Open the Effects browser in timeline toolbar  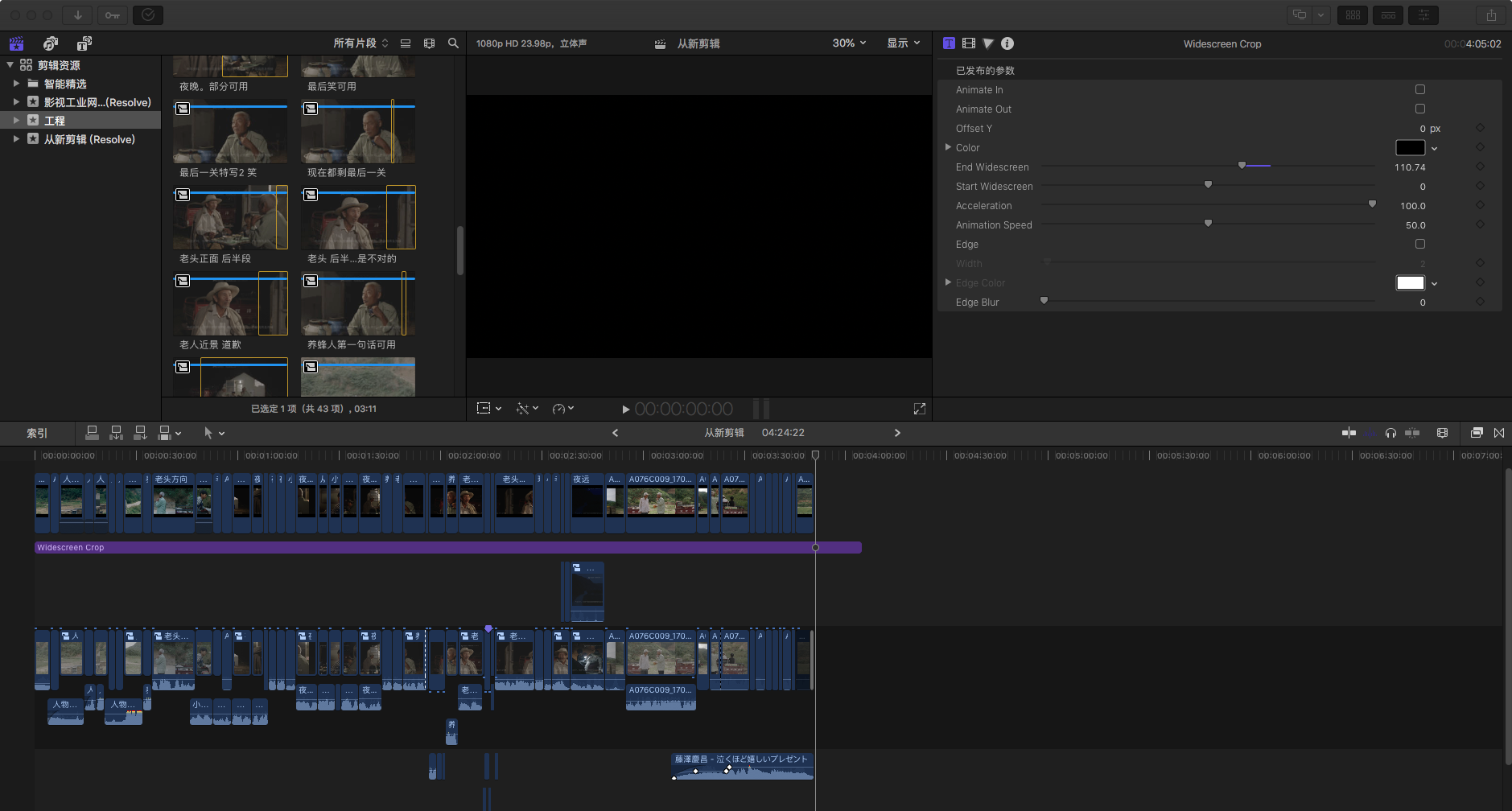[1476, 433]
